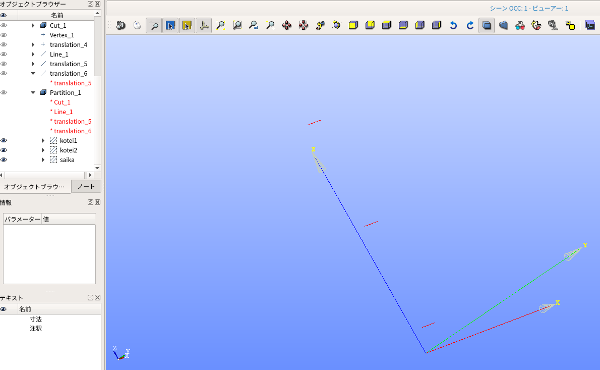Switch to the ノート tab
Viewport: 600px width, 370px height.
[x=86, y=186]
